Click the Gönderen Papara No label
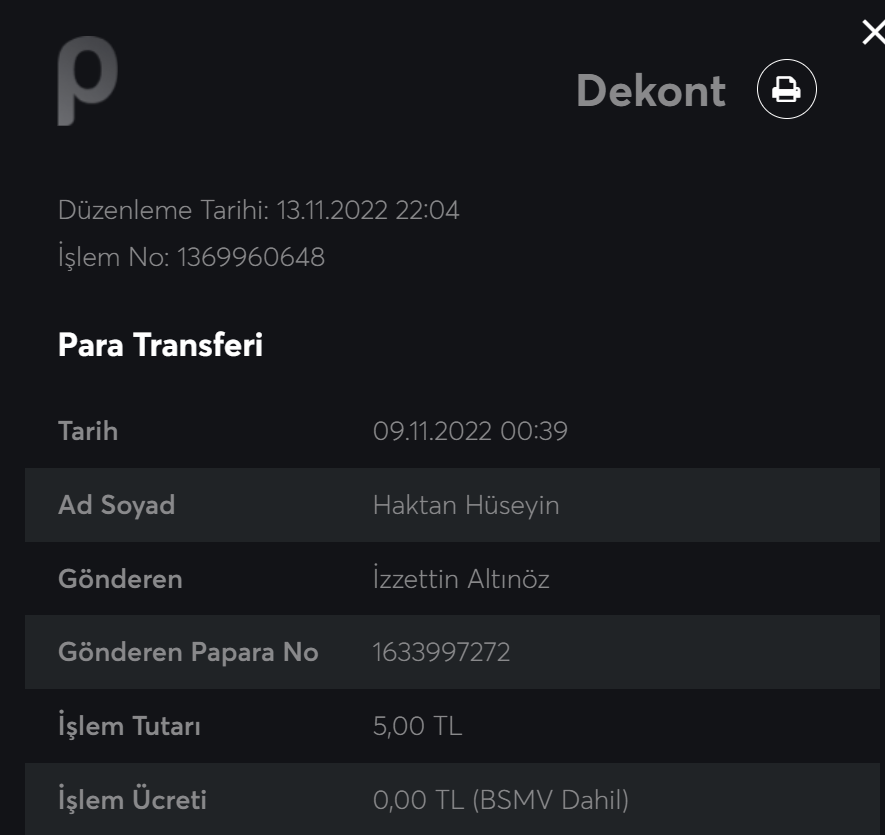This screenshot has width=885, height=835. click(188, 653)
